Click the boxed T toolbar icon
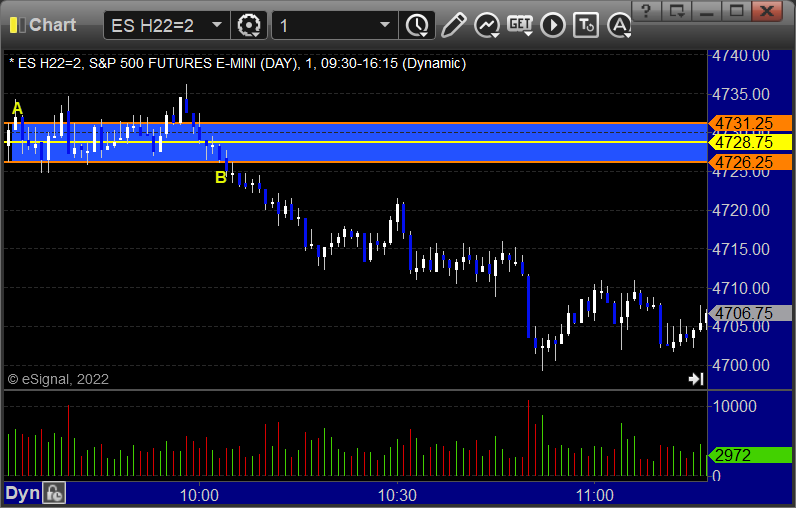Screen dimensions: 796x508 coord(586,25)
